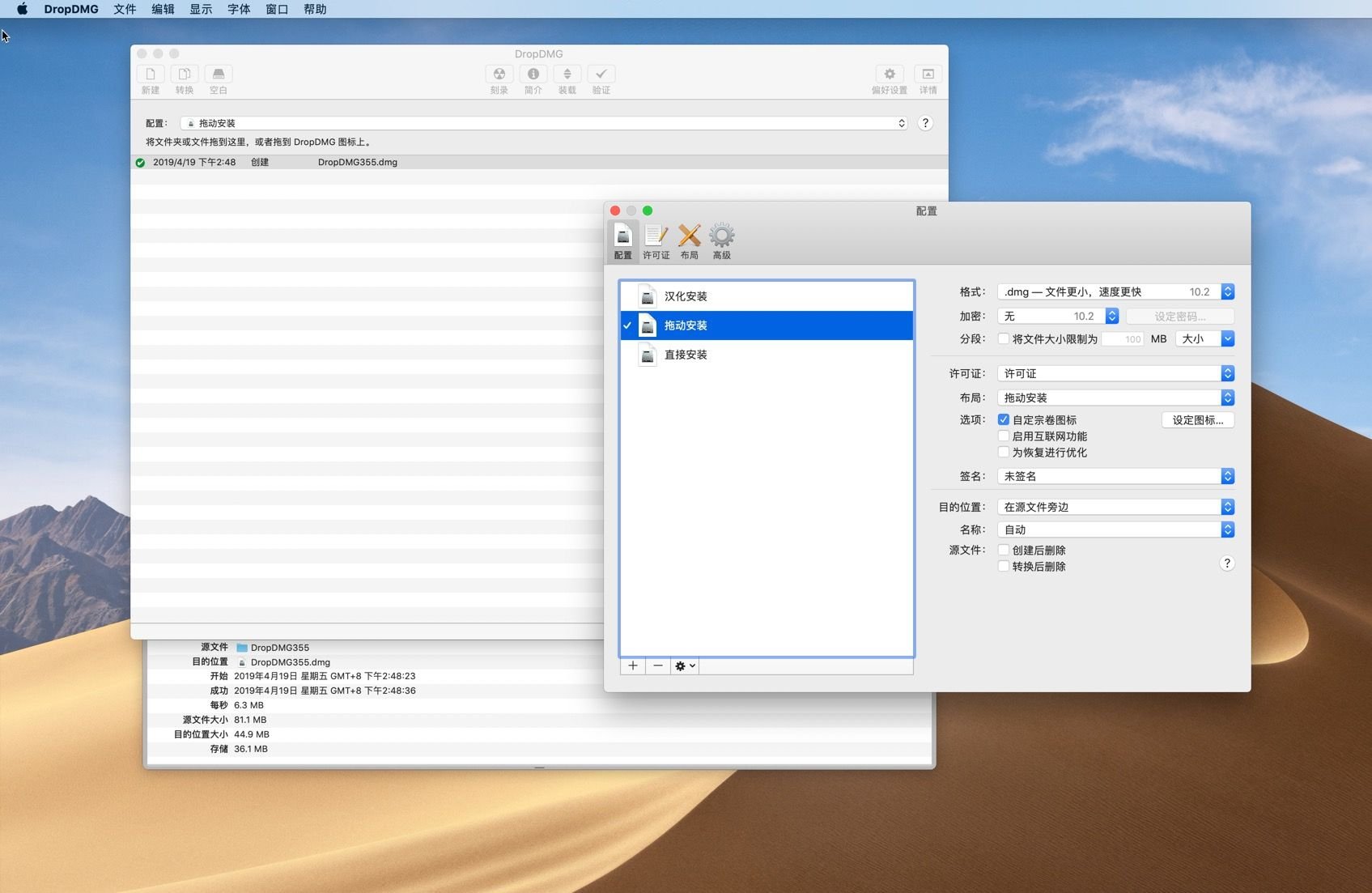1372x893 pixels.
Task: Click the 刻录 (Burn) toolbar icon
Action: [x=499, y=74]
